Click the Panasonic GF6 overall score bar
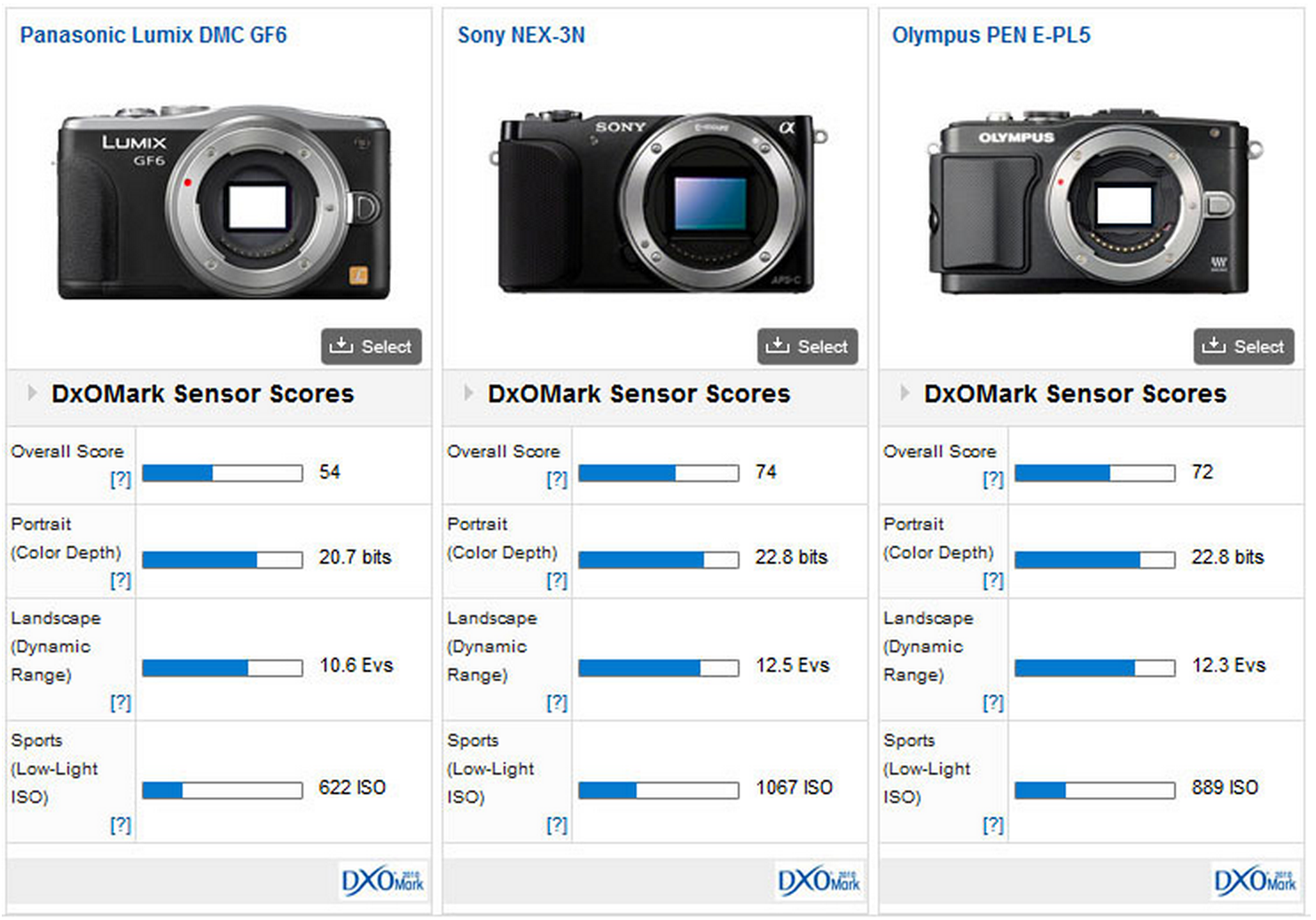This screenshot has height=920, width=1316. pos(223,473)
